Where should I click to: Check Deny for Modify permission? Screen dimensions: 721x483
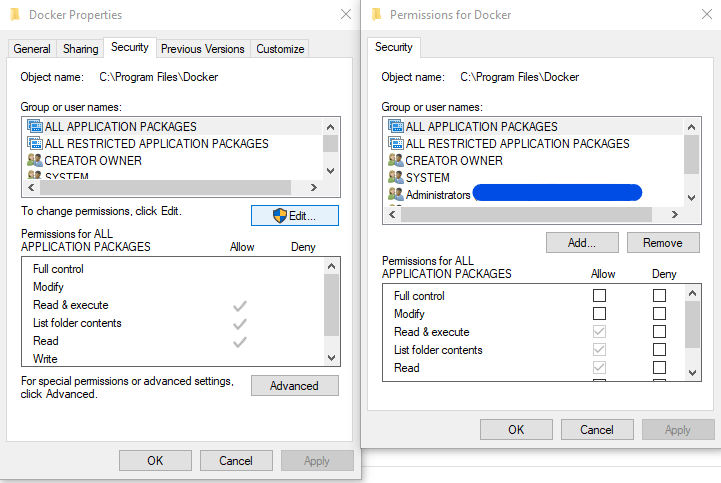pyautogui.click(x=659, y=314)
